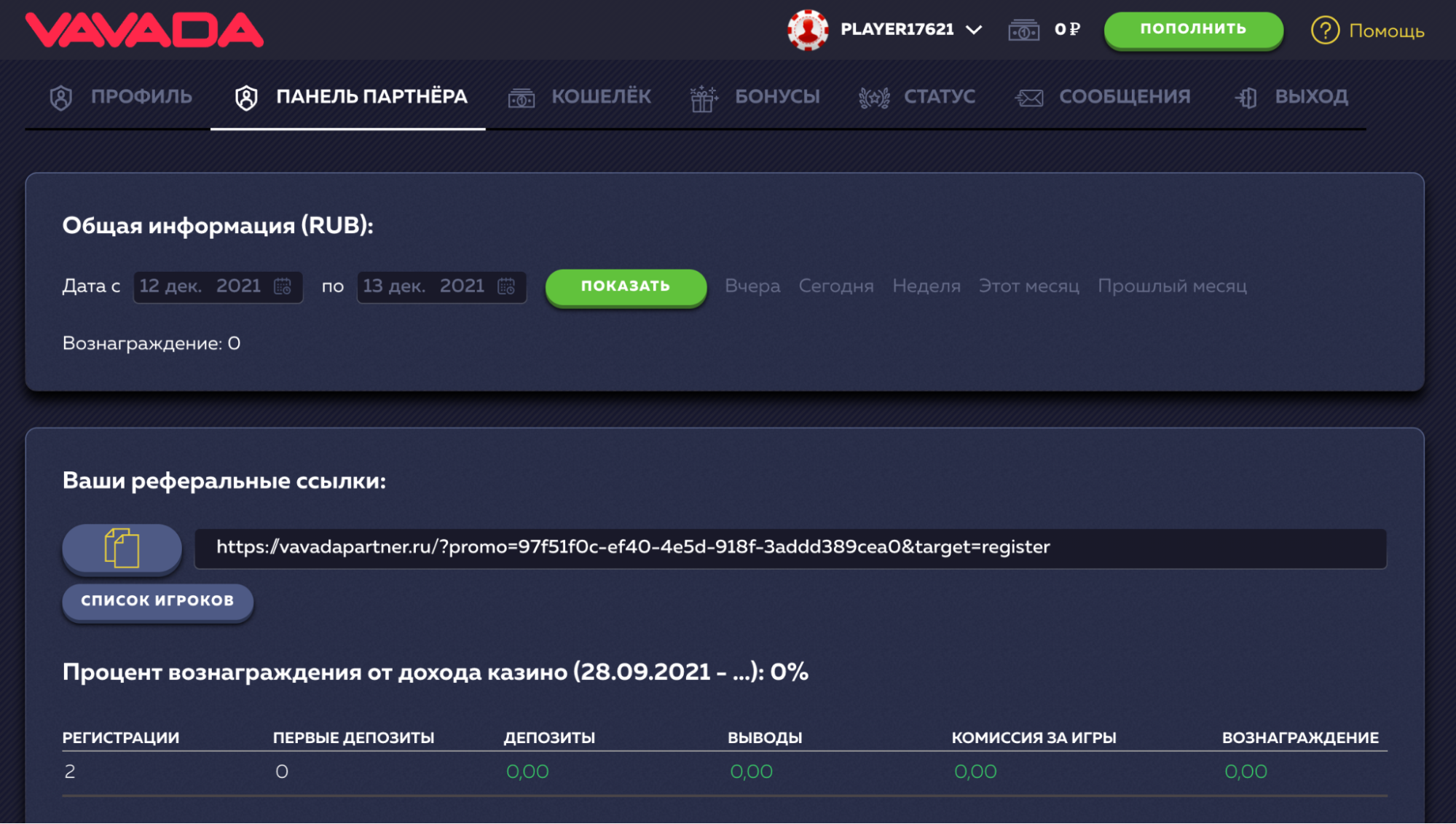Image resolution: width=1456 pixels, height=824 pixels.
Task: Select the Неделя date filter
Action: [x=926, y=286]
